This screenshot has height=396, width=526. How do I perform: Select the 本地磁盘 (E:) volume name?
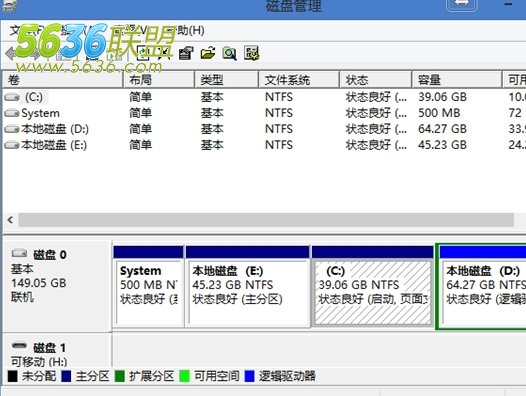[54, 145]
